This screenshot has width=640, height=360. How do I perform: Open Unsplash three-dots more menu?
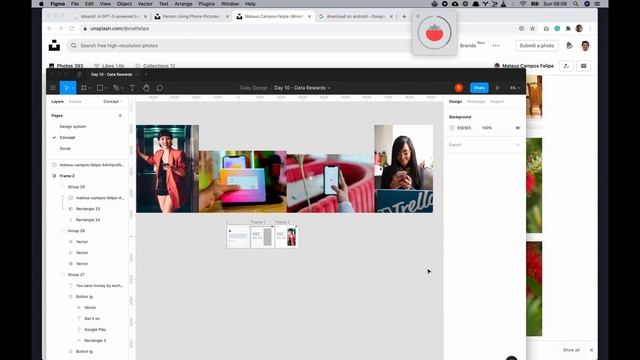[x=496, y=46]
